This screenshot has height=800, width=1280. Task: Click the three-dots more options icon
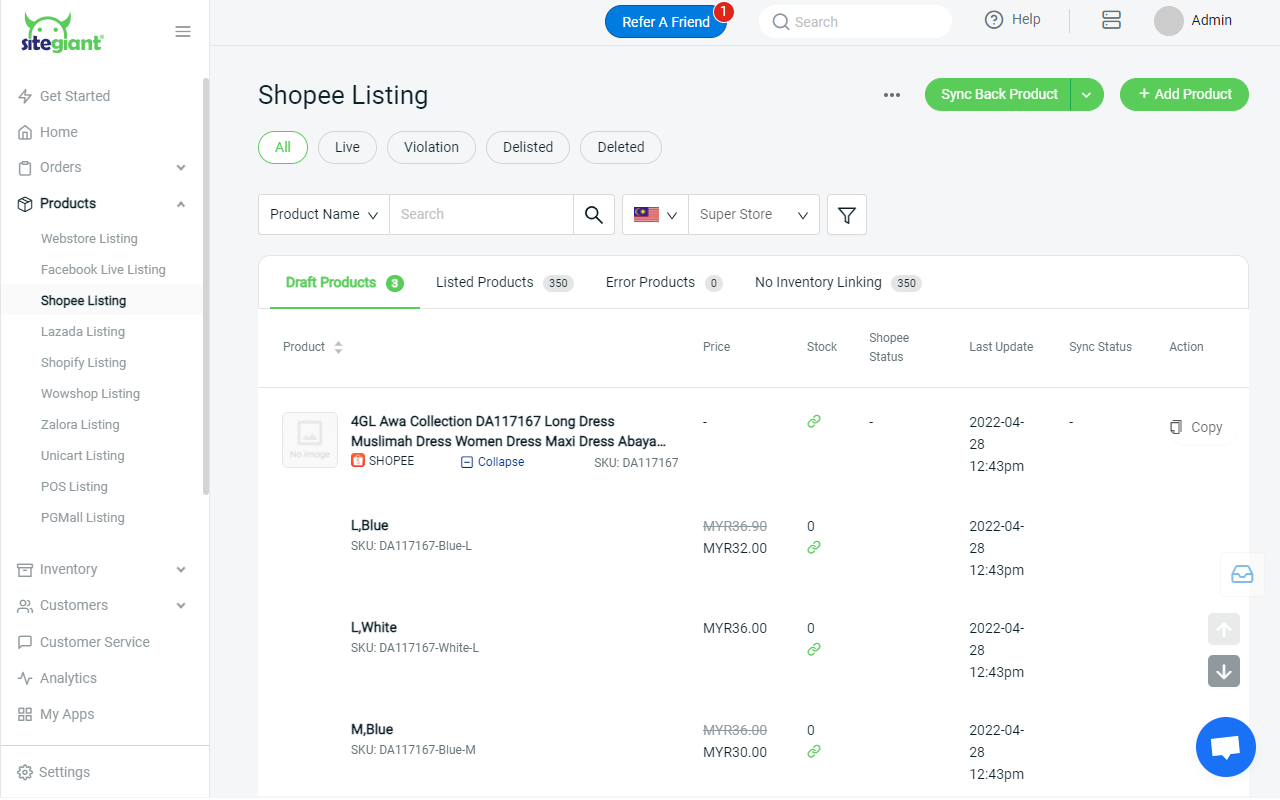click(x=892, y=95)
